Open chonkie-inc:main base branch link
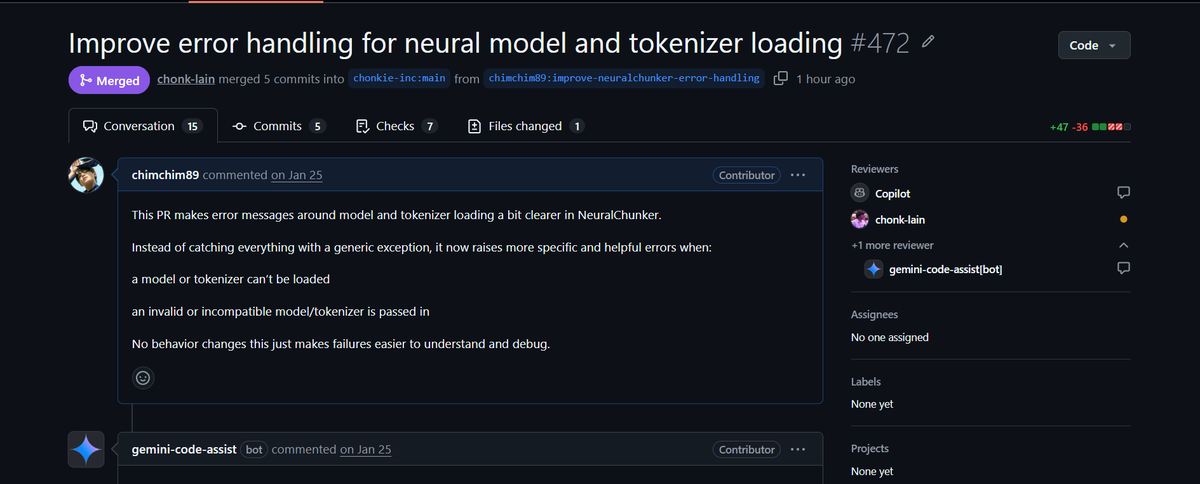Viewport: 1200px width, 484px height. click(x=398, y=78)
